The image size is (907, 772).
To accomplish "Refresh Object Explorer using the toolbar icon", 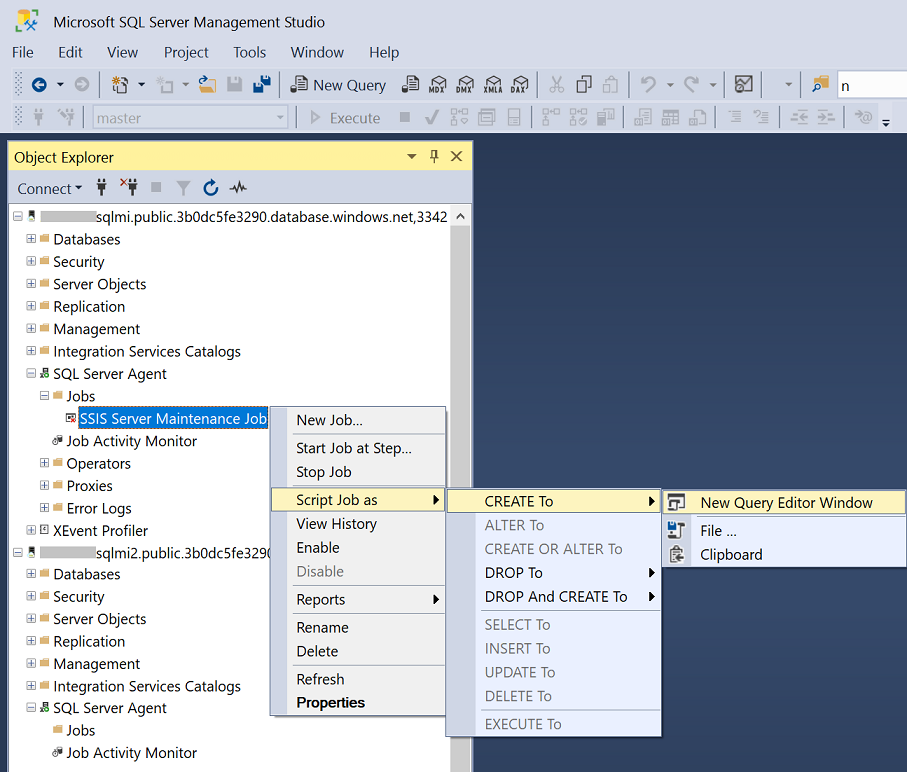I will (x=210, y=188).
